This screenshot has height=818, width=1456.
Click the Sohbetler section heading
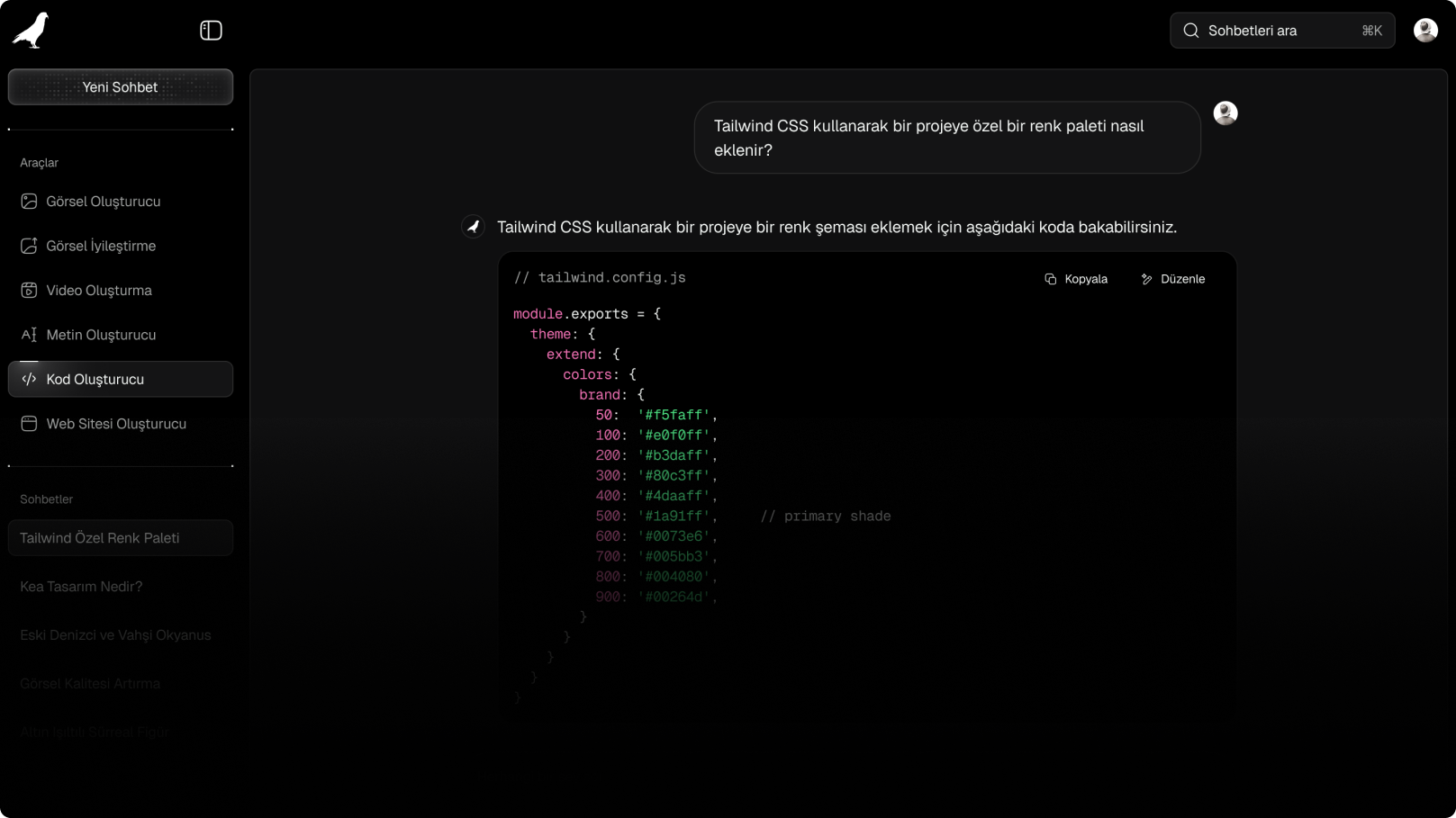(x=47, y=499)
